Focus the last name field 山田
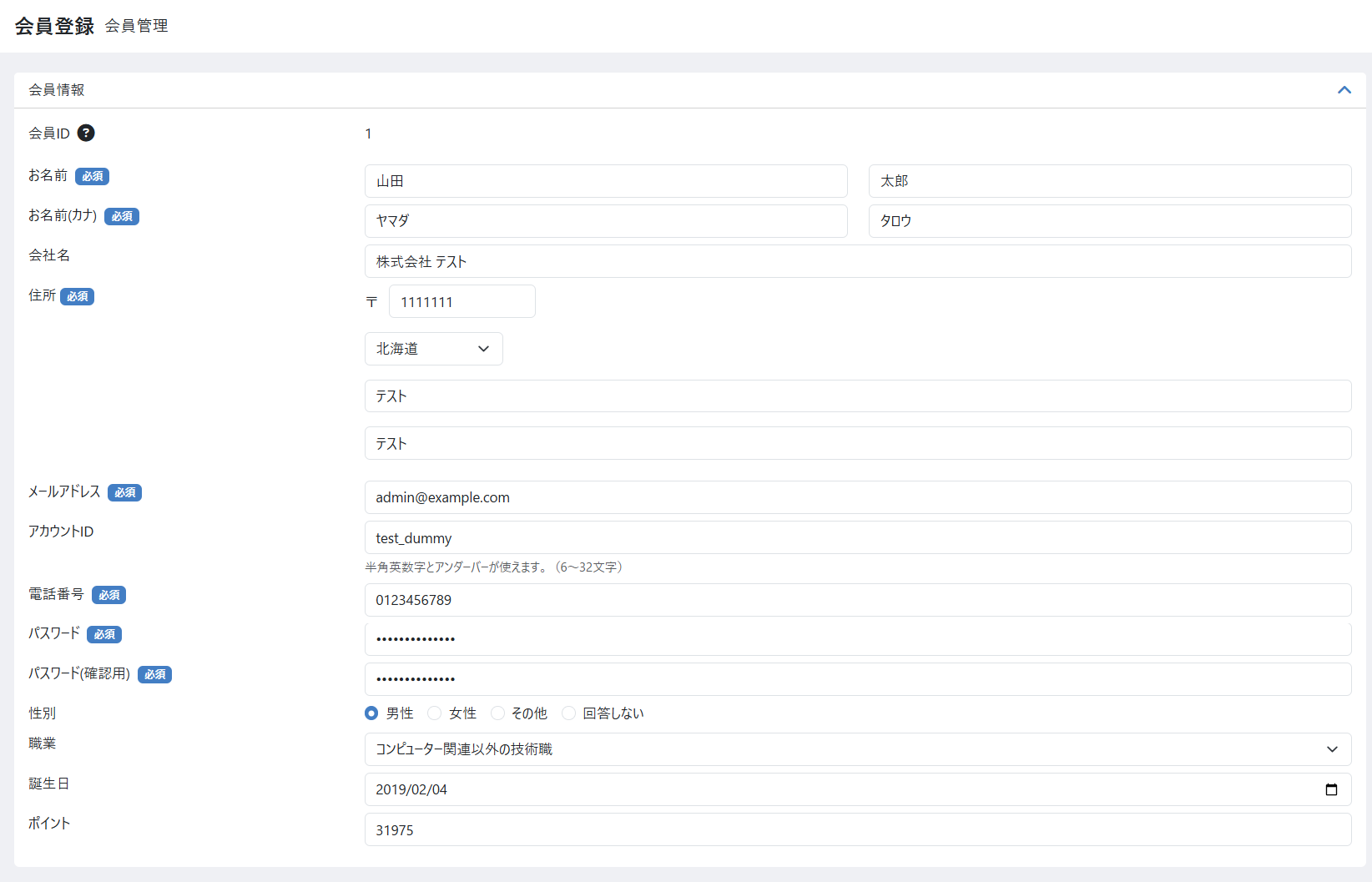The width and height of the screenshot is (1372, 882). pyautogui.click(x=606, y=181)
